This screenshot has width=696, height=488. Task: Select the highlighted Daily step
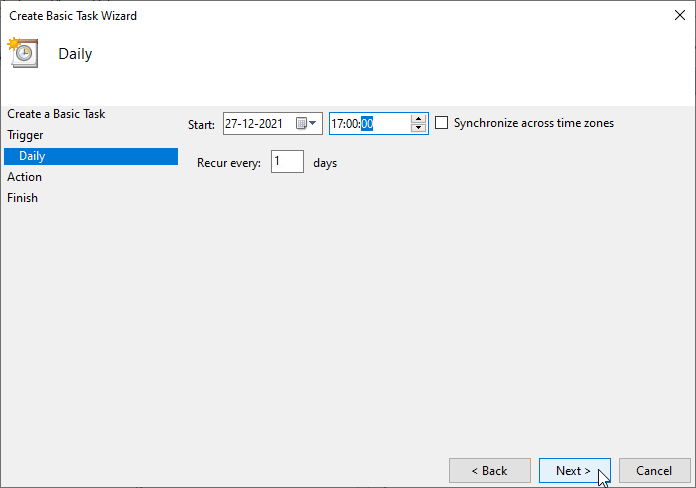pyautogui.click(x=91, y=156)
